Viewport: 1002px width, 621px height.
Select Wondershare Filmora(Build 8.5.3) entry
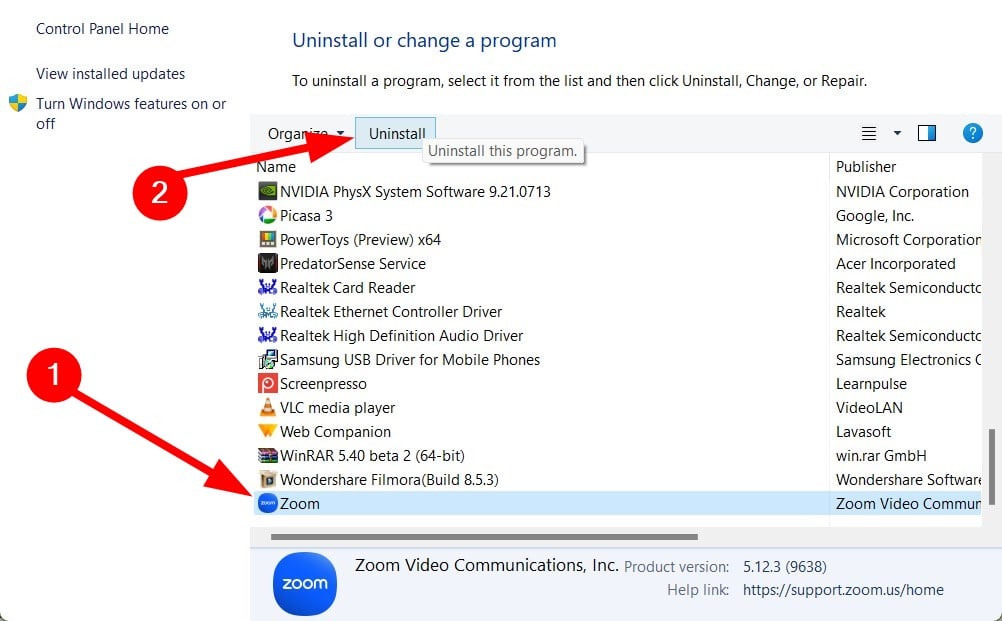[389, 480]
